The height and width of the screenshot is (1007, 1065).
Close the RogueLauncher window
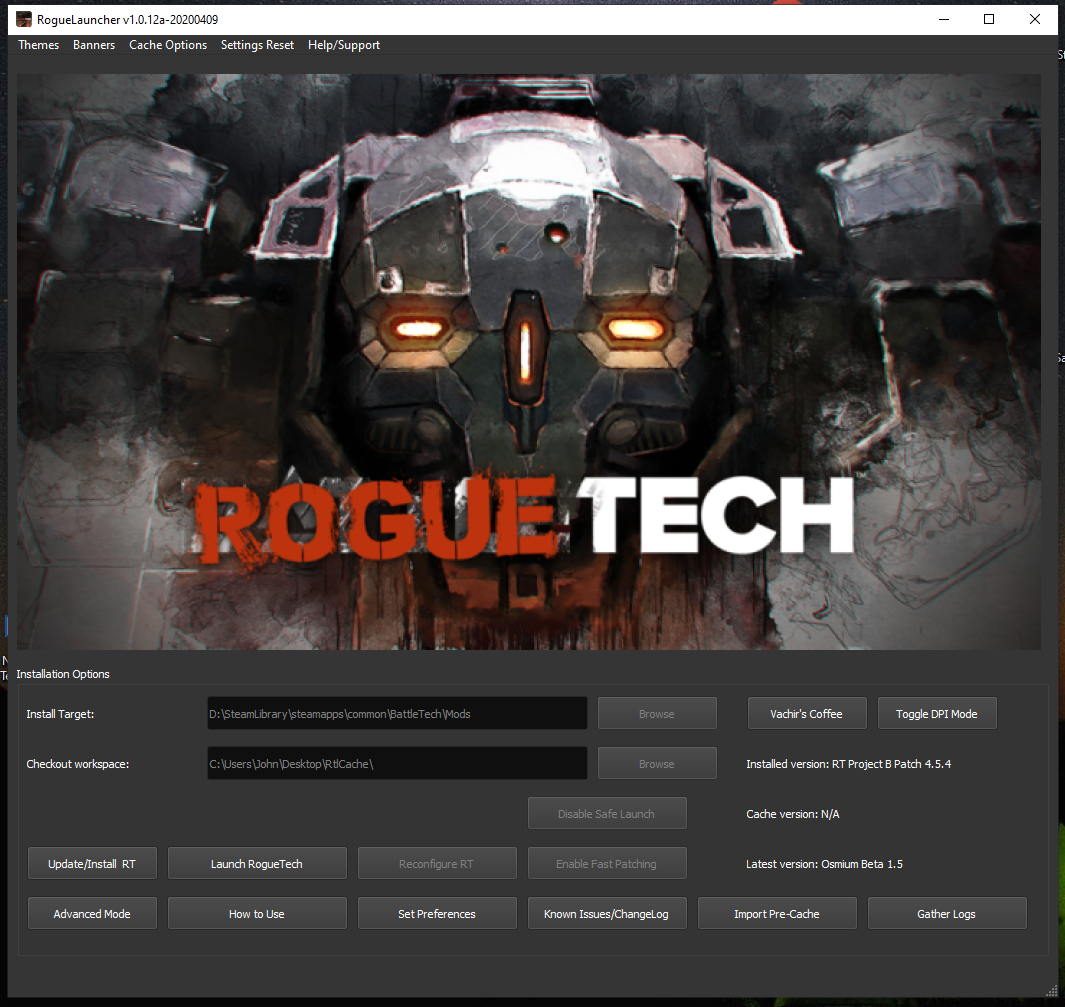pos(1034,19)
